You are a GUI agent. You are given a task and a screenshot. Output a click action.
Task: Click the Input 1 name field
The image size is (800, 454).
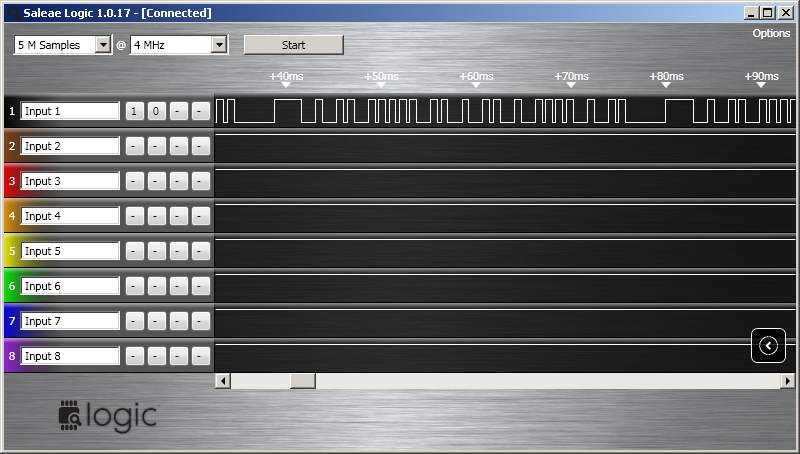pos(70,111)
